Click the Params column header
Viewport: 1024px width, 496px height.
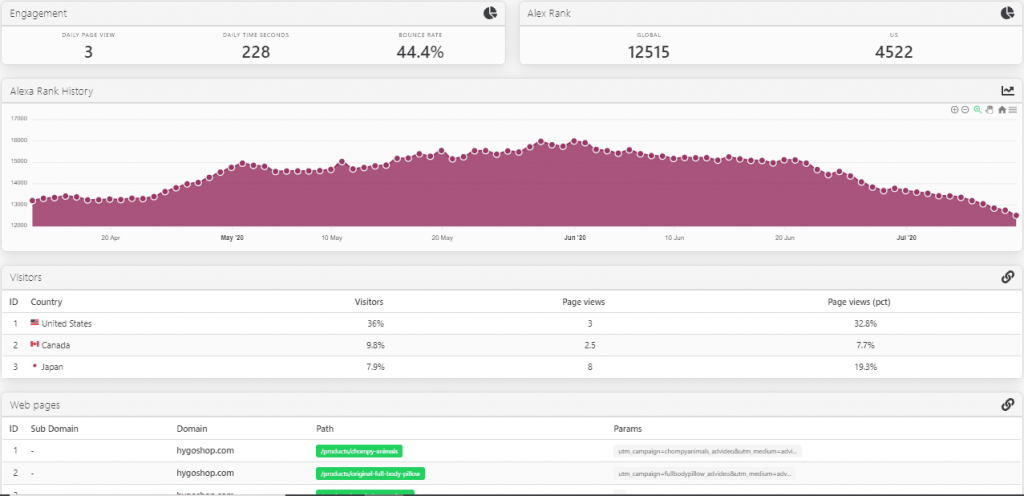tap(628, 429)
